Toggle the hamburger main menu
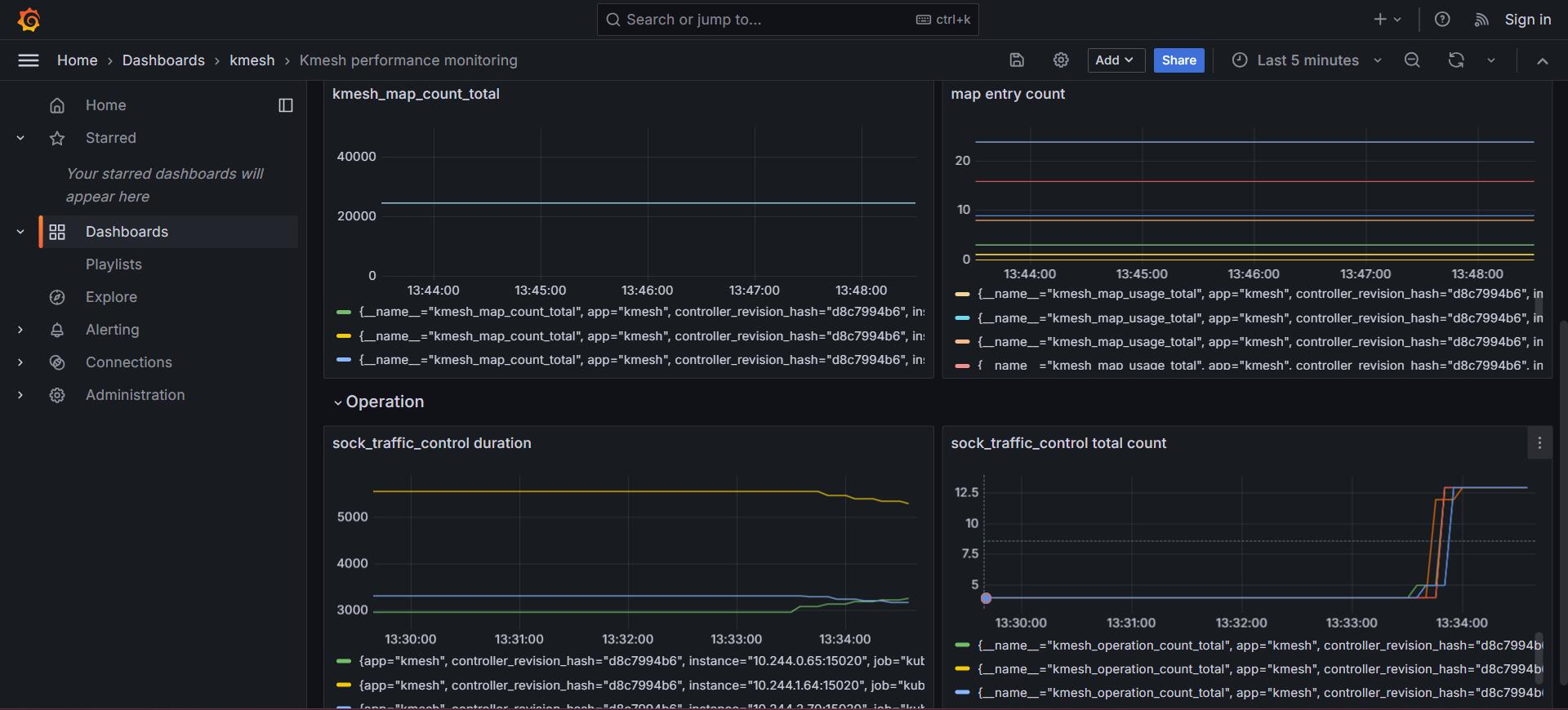This screenshot has height=710, width=1568. tap(29, 60)
